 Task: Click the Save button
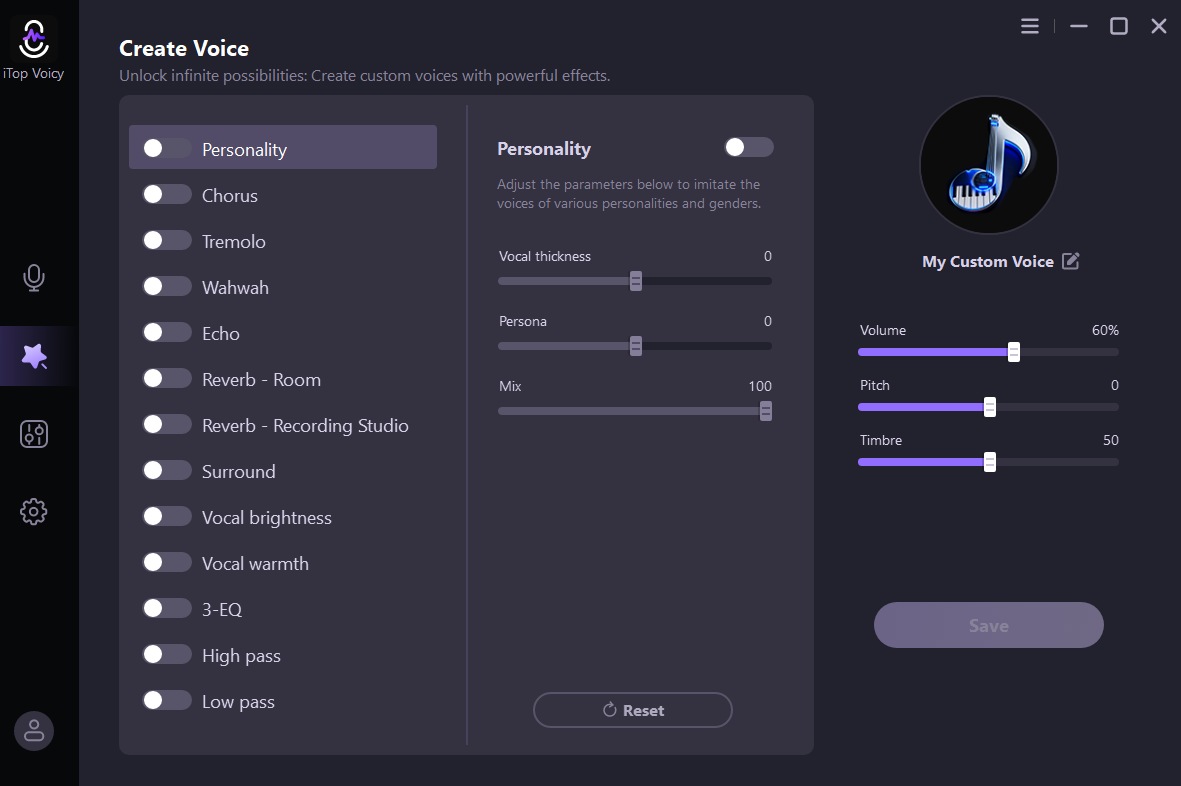[988, 624]
